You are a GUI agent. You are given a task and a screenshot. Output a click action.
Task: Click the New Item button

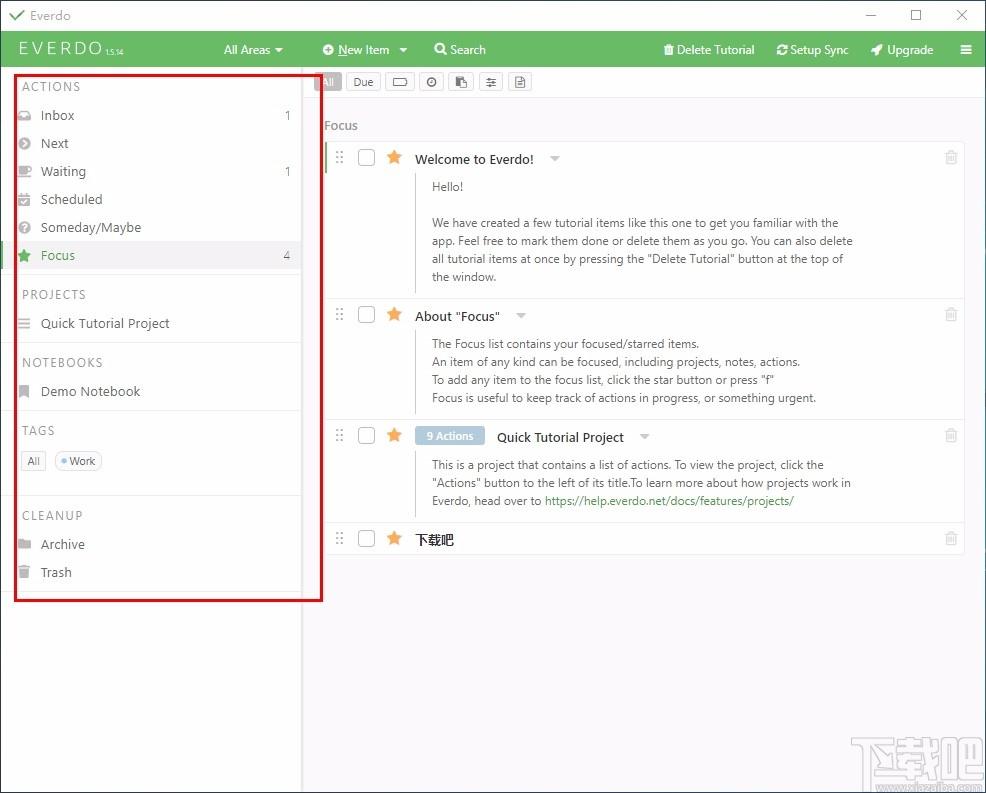coord(356,50)
